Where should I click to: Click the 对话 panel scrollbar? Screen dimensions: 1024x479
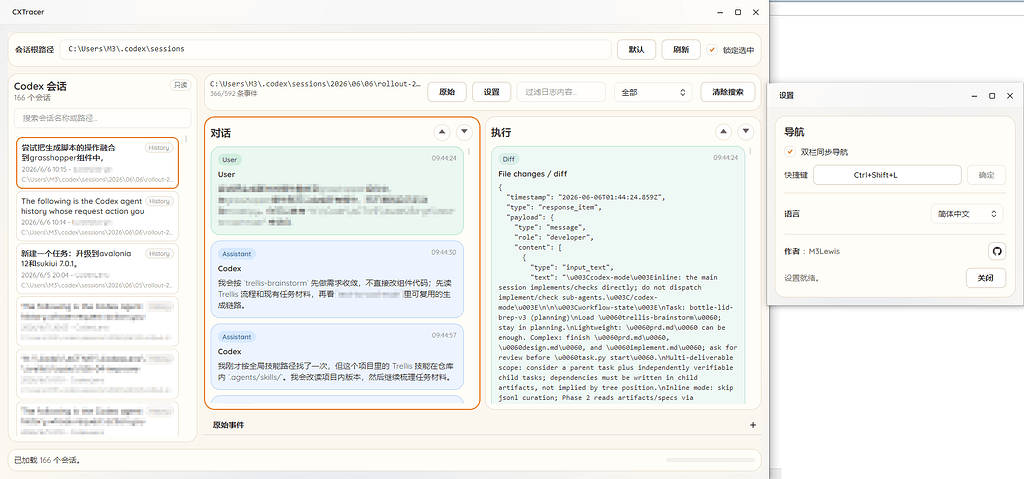click(x=469, y=154)
